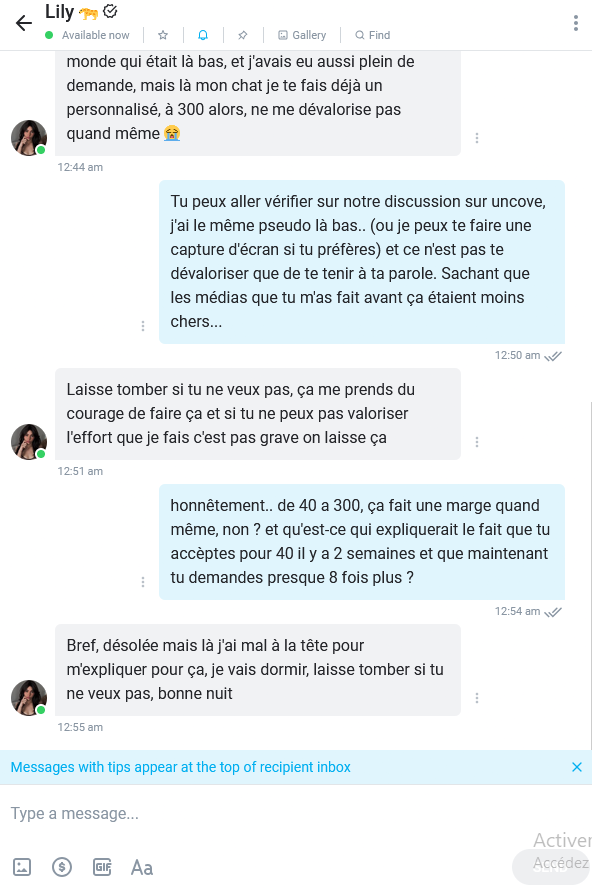
Task: Open options for the 12:44 am message
Action: pyautogui.click(x=477, y=138)
